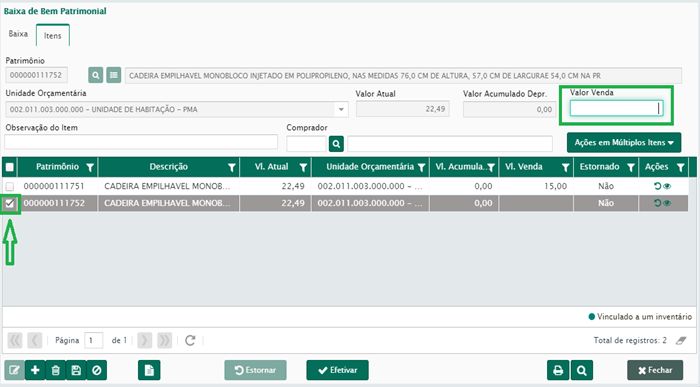Print using the printer button

558,370
